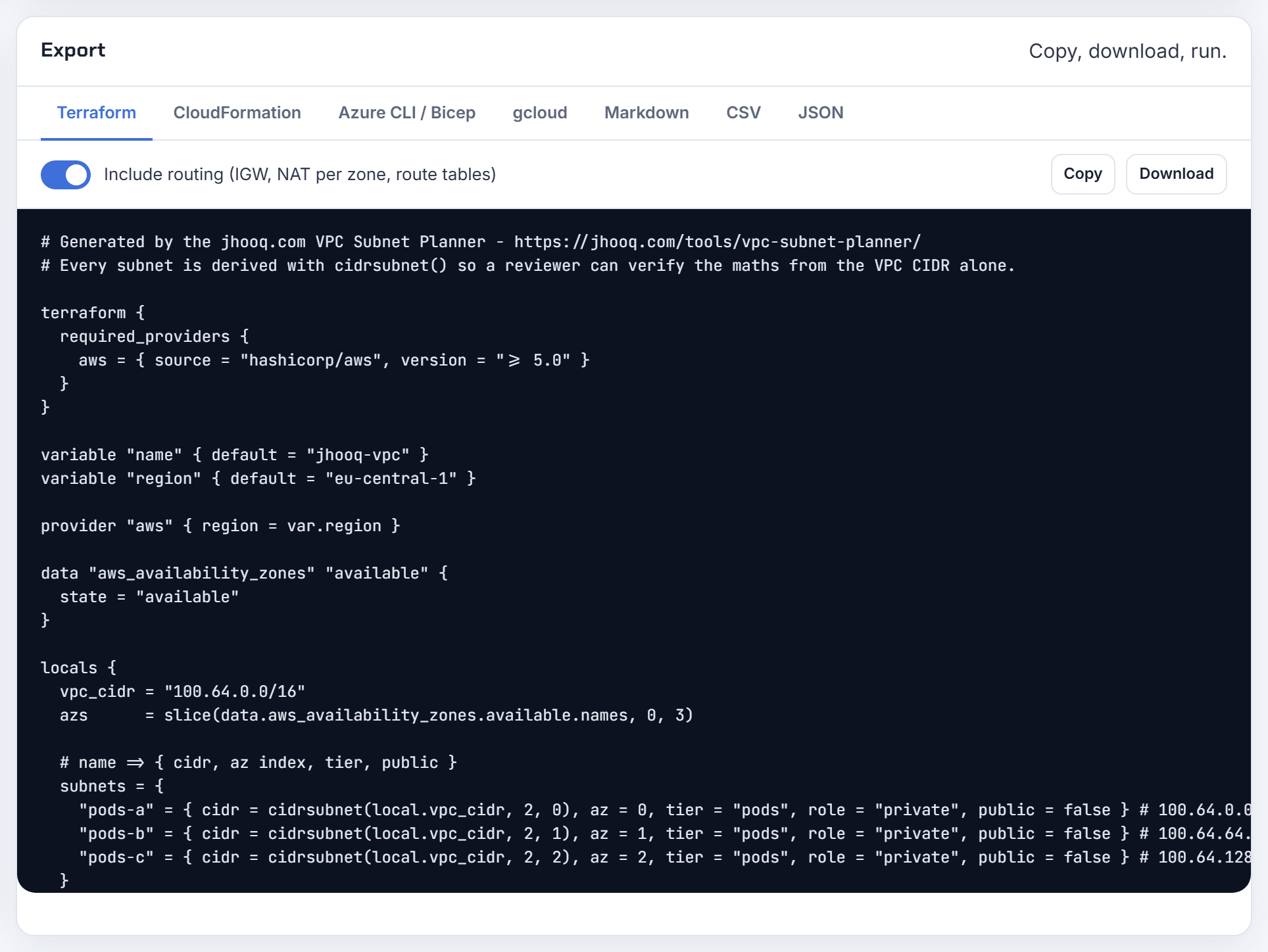Switch to the gcloud tab

click(539, 112)
